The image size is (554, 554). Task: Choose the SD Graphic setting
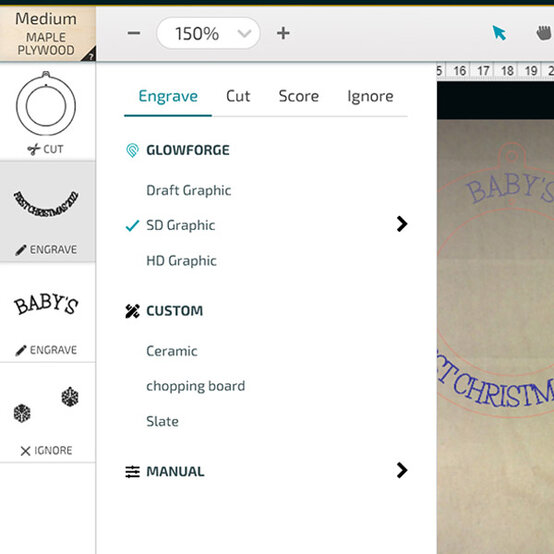point(181,225)
